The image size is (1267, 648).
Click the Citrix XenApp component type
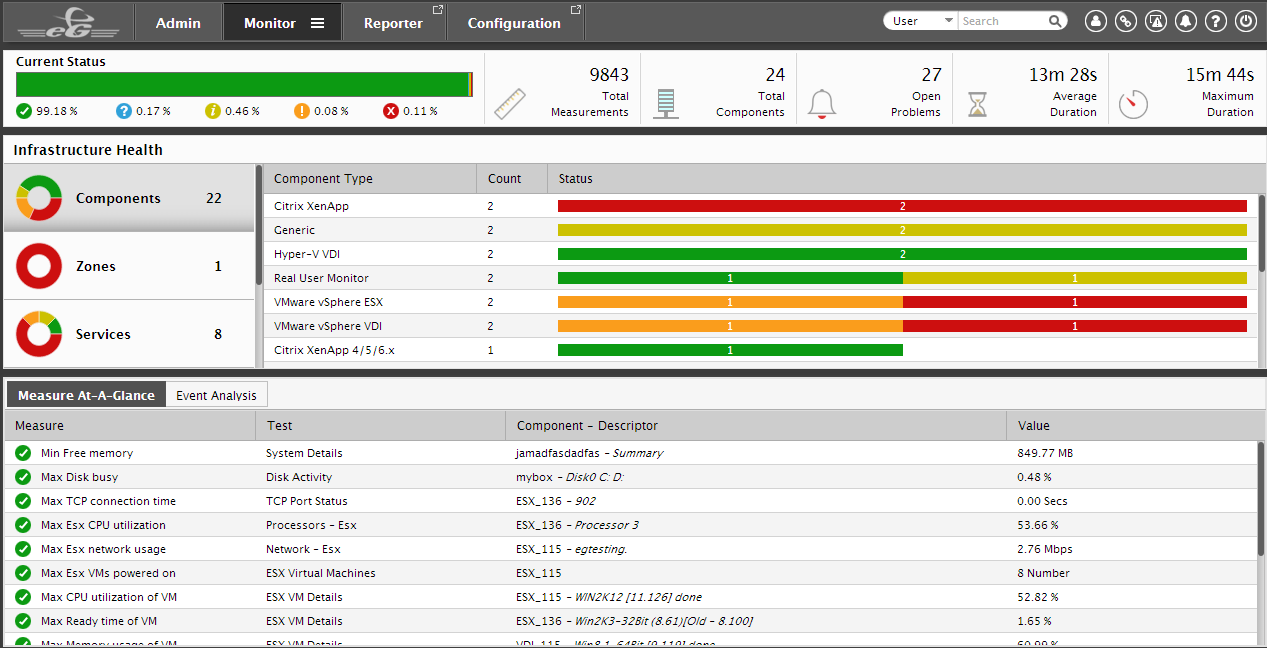tap(311, 206)
